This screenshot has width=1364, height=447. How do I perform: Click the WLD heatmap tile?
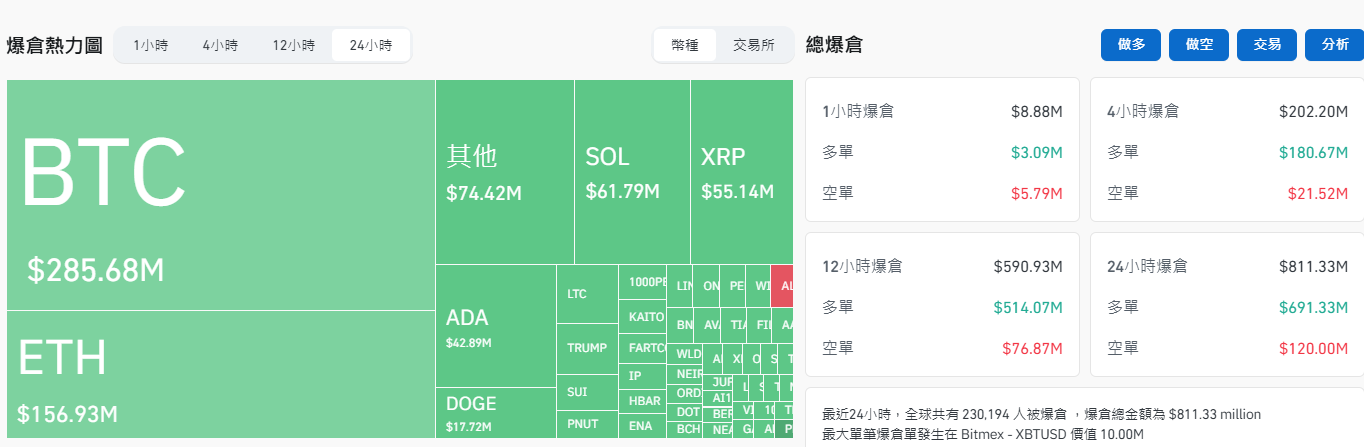[685, 354]
